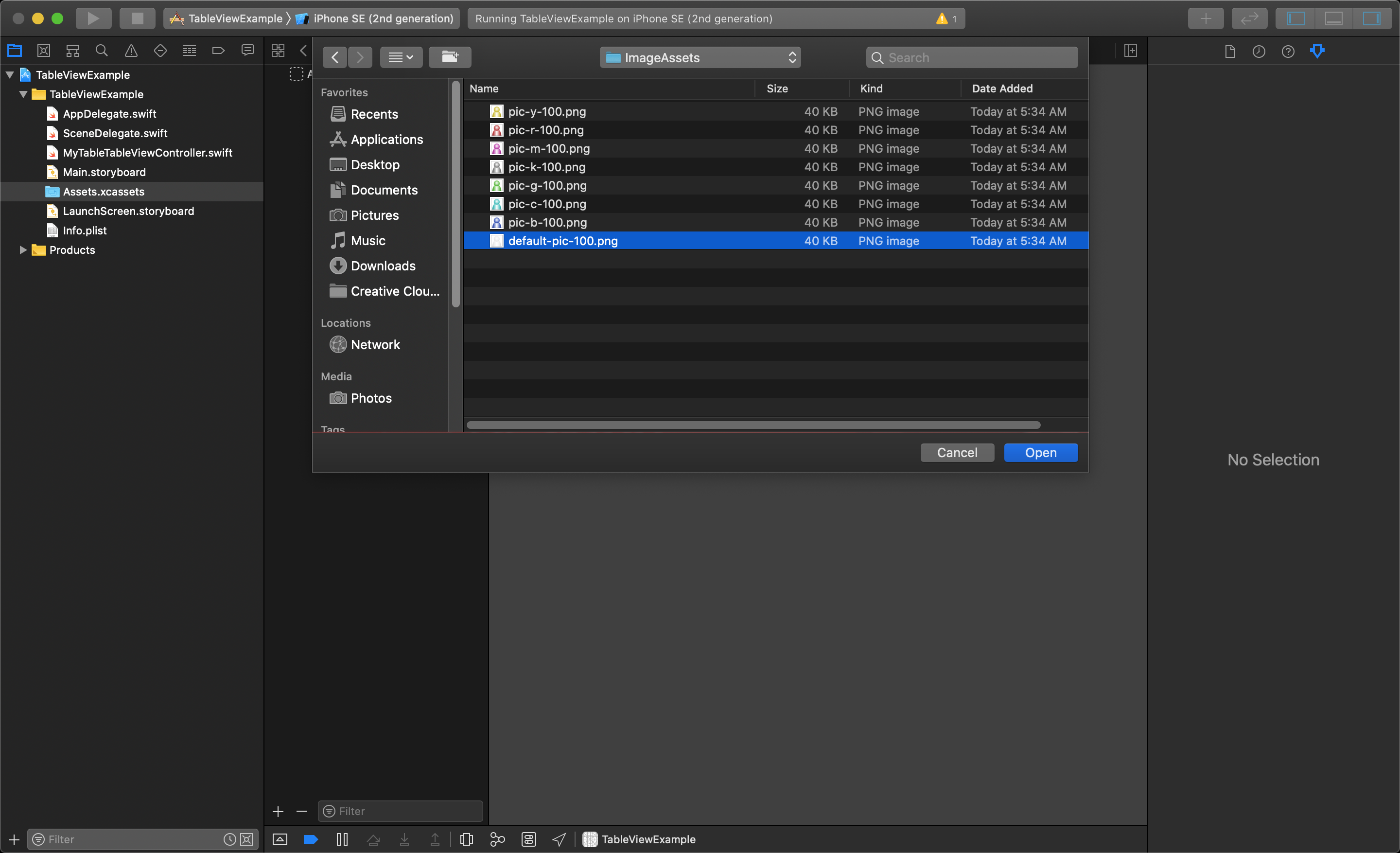Open the Source Control navigator icon

[44, 51]
